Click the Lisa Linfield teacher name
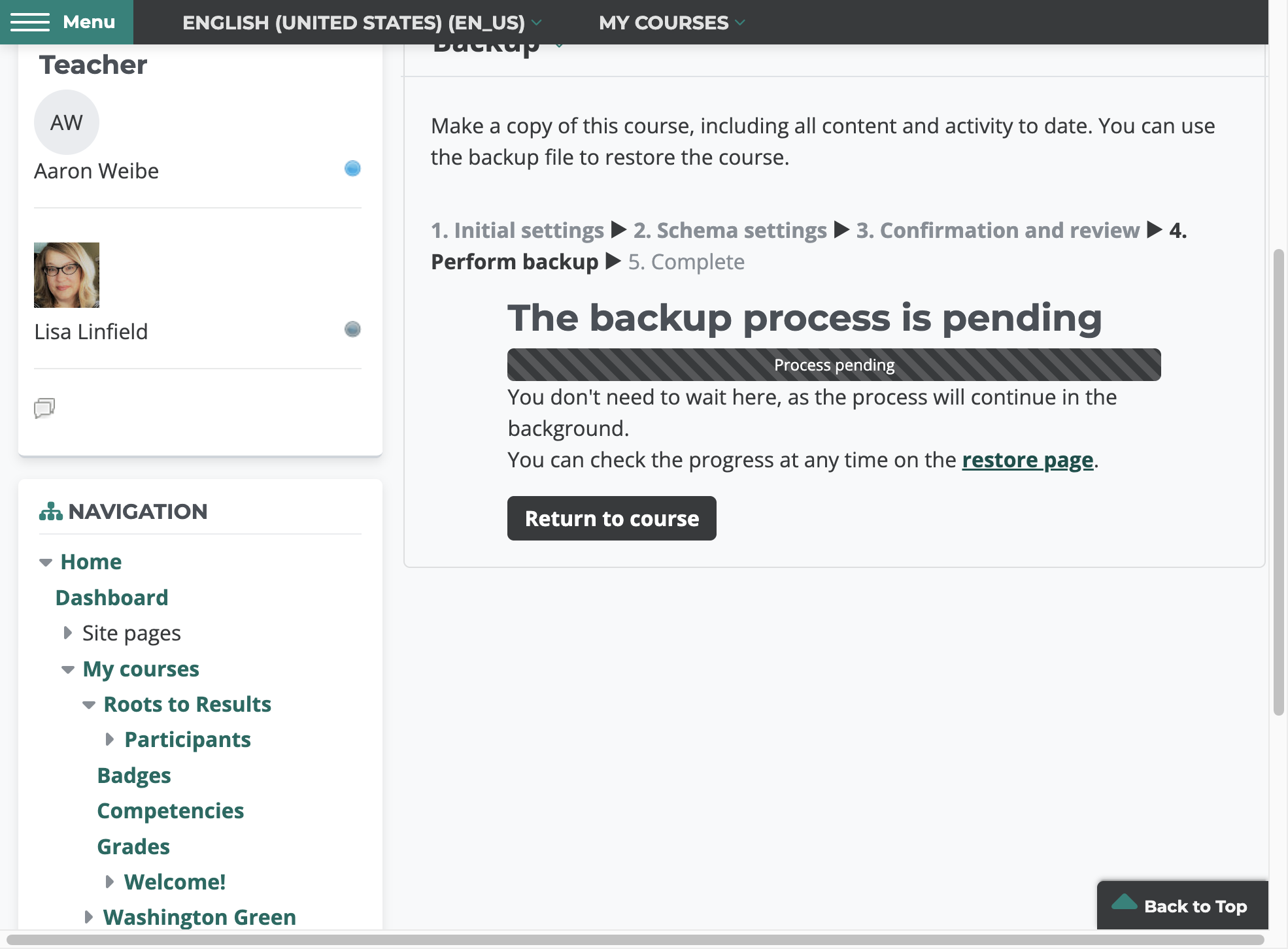The height and width of the screenshot is (949, 1288). pyautogui.click(x=91, y=331)
